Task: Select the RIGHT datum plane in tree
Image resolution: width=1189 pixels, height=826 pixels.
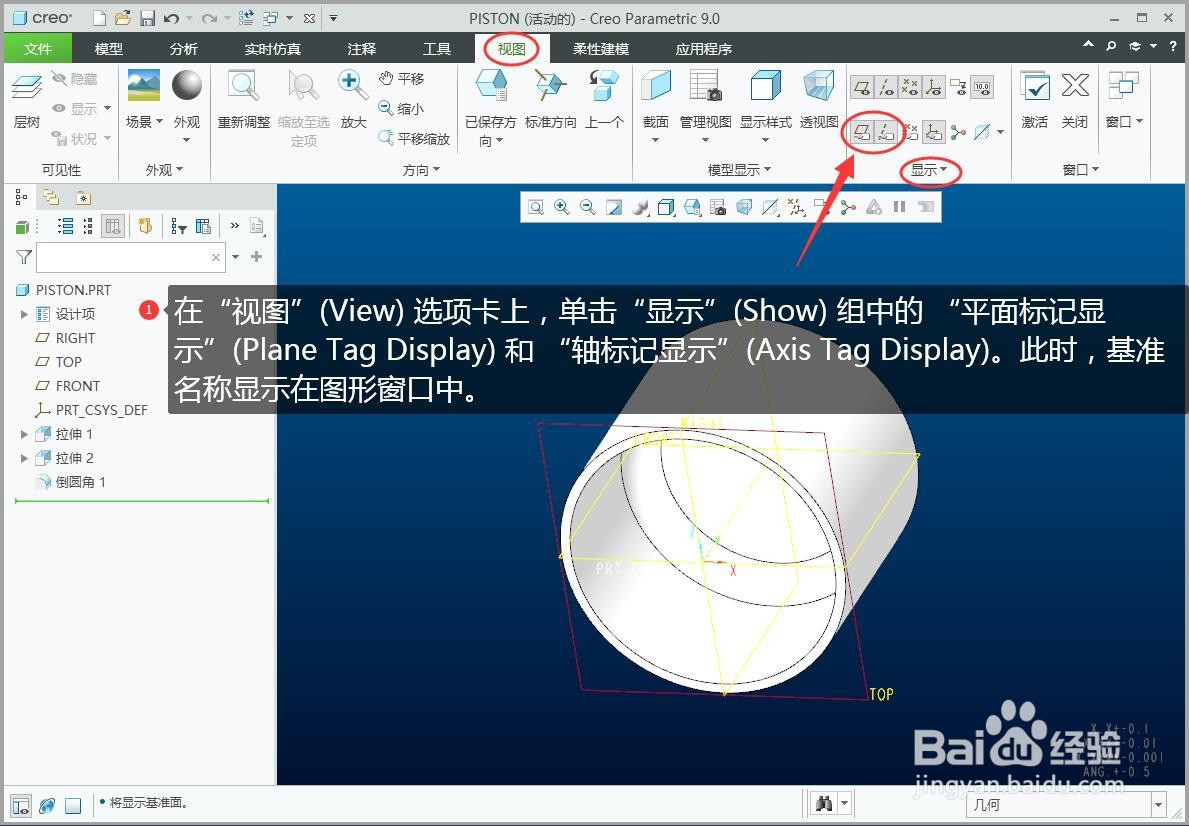Action: pos(74,338)
